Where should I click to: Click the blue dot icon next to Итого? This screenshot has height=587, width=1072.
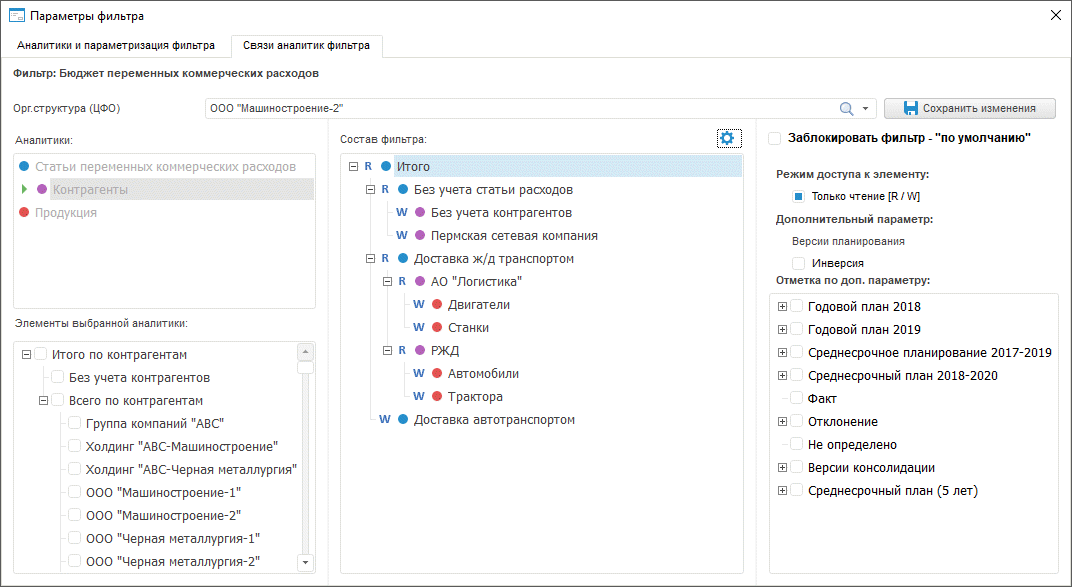(x=385, y=167)
